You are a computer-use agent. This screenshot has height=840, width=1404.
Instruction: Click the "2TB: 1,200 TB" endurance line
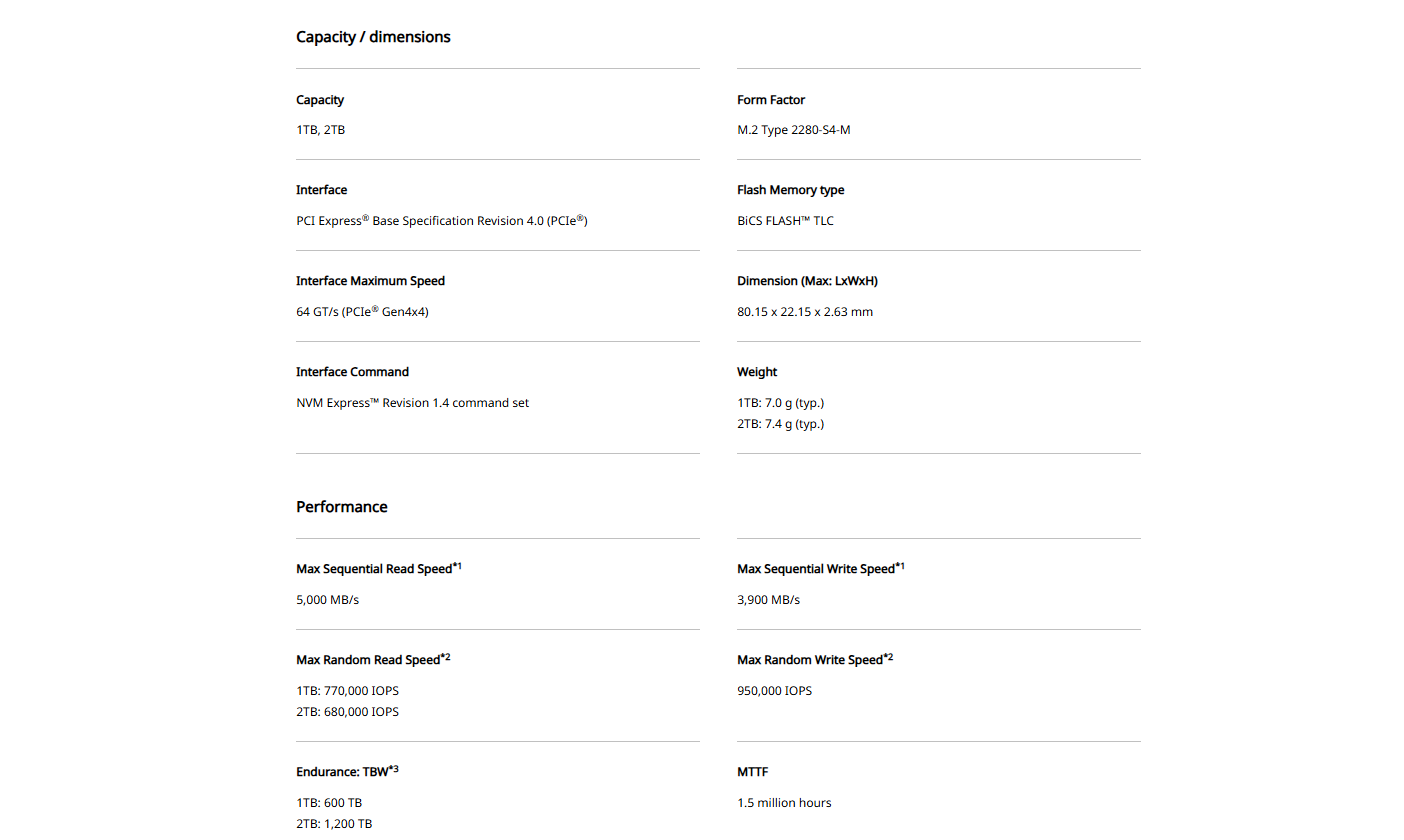[x=334, y=824]
